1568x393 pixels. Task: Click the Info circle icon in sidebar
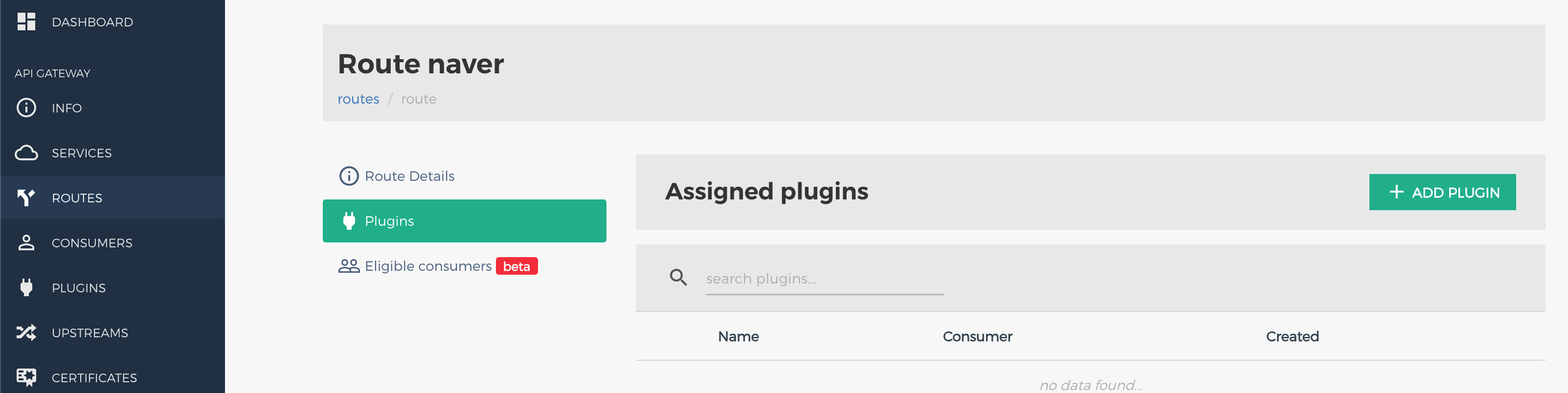click(26, 108)
